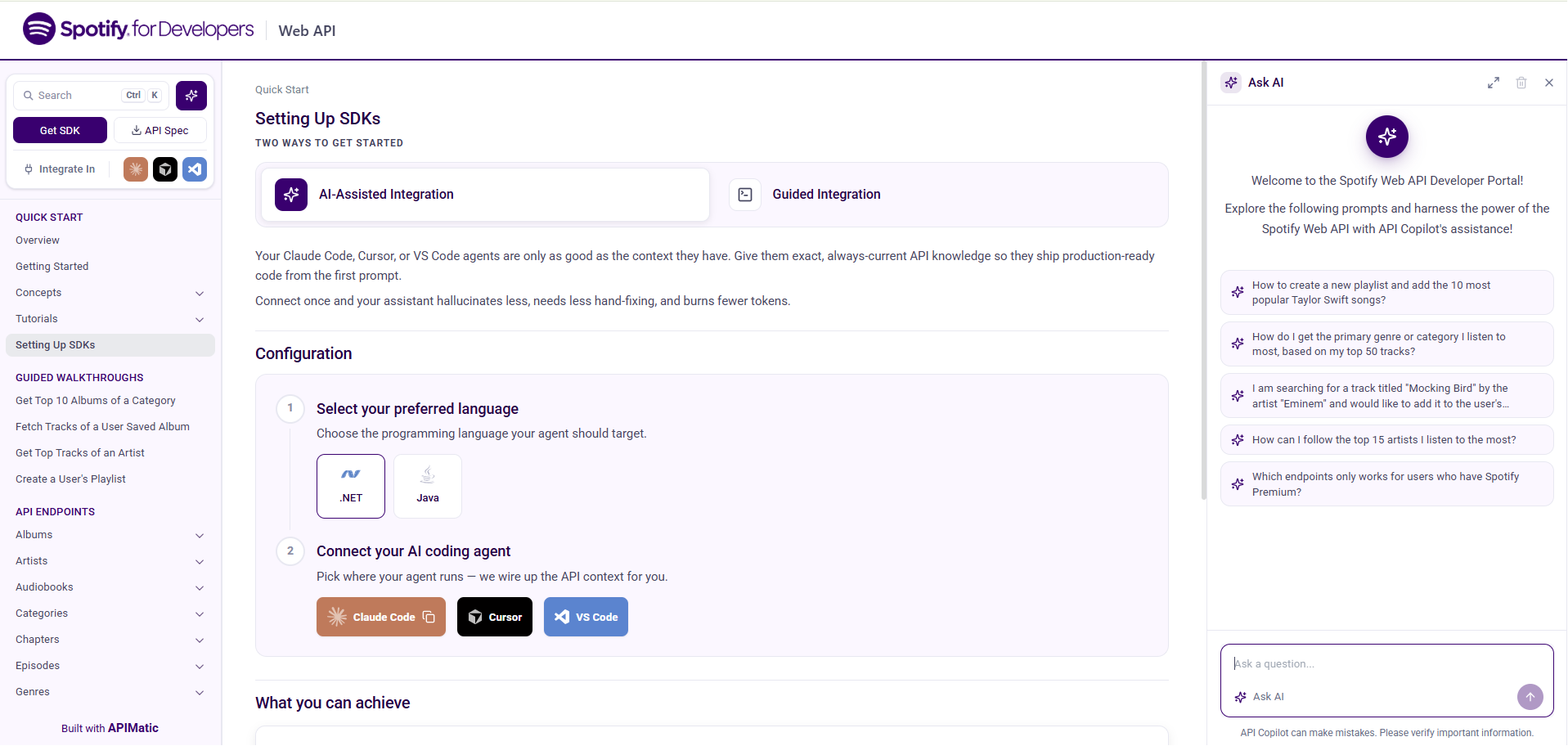Click the Claude icon next to Integrate In
The image size is (1568, 746).
136,169
